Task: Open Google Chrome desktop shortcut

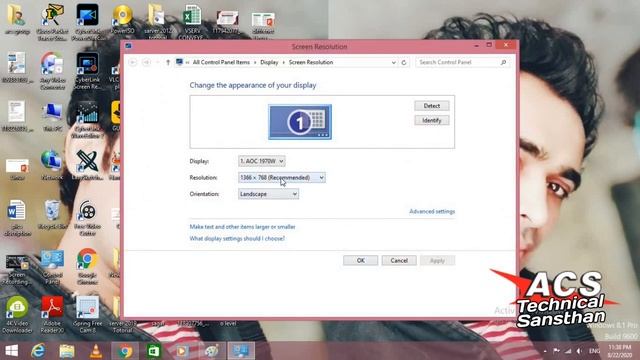Action: click(x=87, y=266)
